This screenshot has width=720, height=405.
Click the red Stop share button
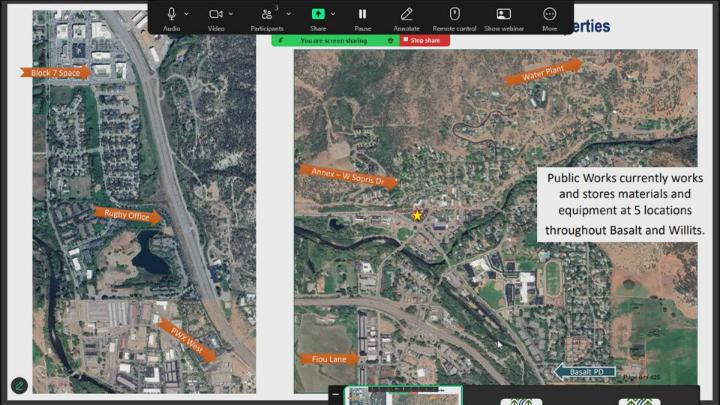click(426, 40)
